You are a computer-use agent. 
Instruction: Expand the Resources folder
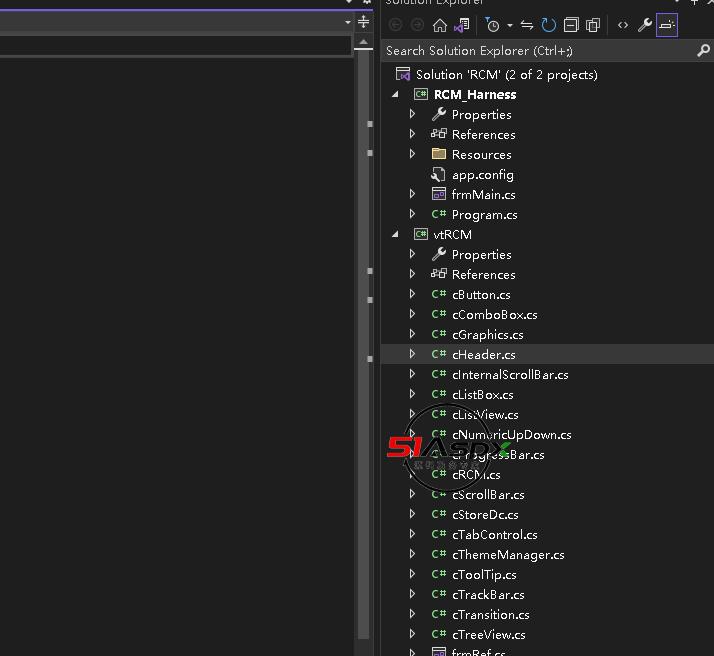pyautogui.click(x=412, y=154)
